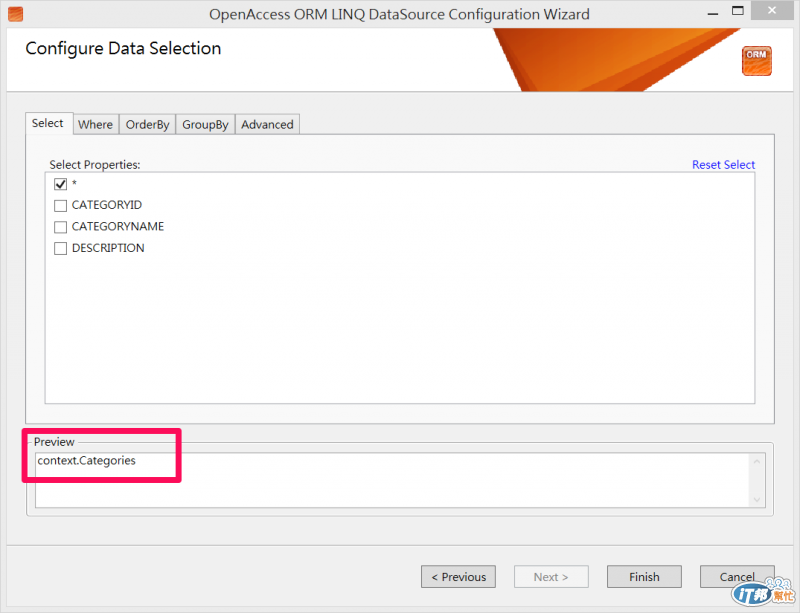Click the CATEGORYNAME label text
The width and height of the screenshot is (800, 613).
118,226
